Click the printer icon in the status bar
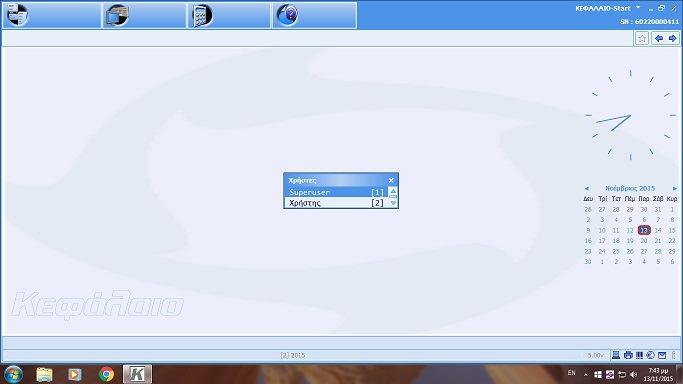 coord(628,355)
